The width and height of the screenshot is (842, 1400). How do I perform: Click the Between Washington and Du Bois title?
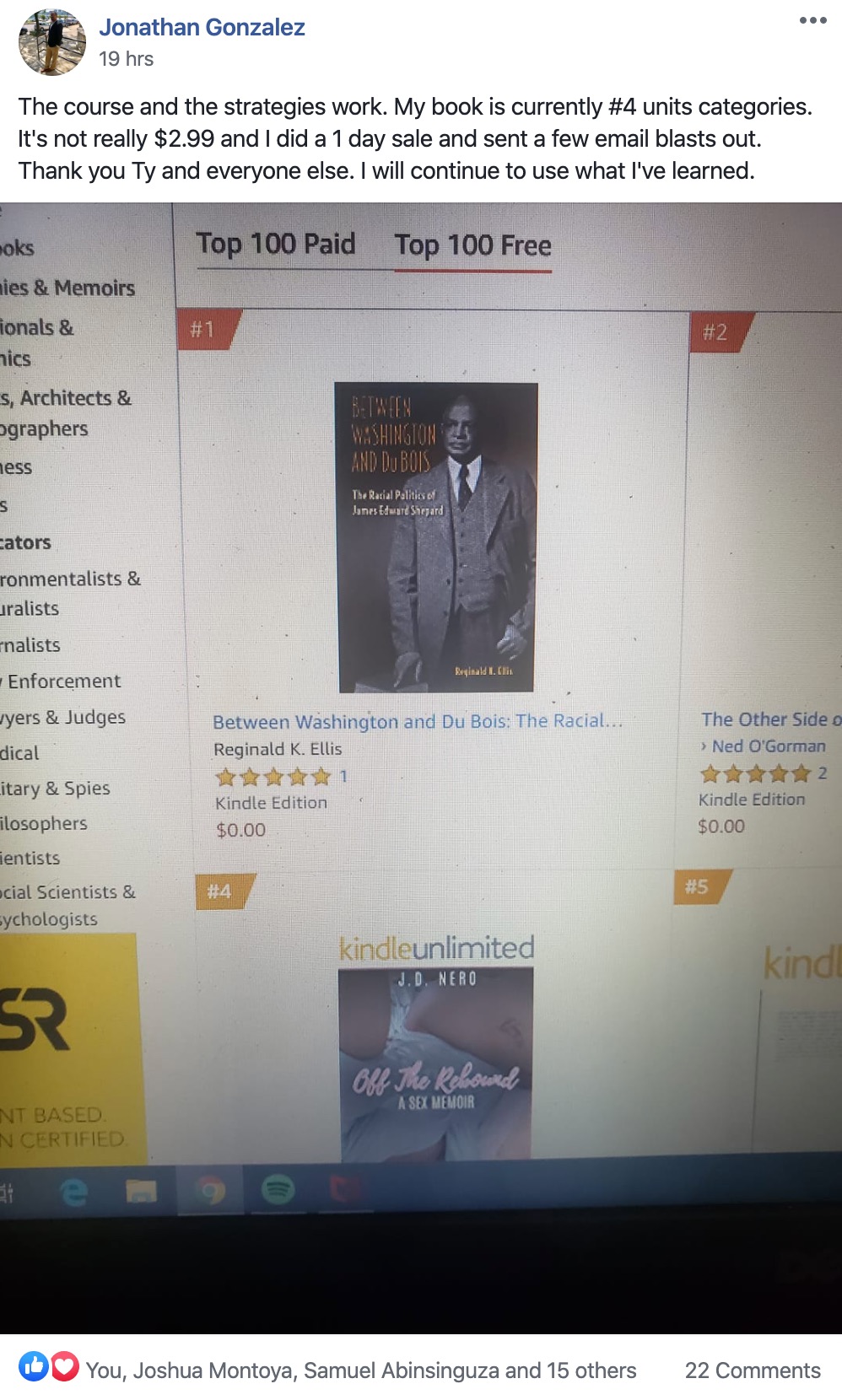click(418, 721)
